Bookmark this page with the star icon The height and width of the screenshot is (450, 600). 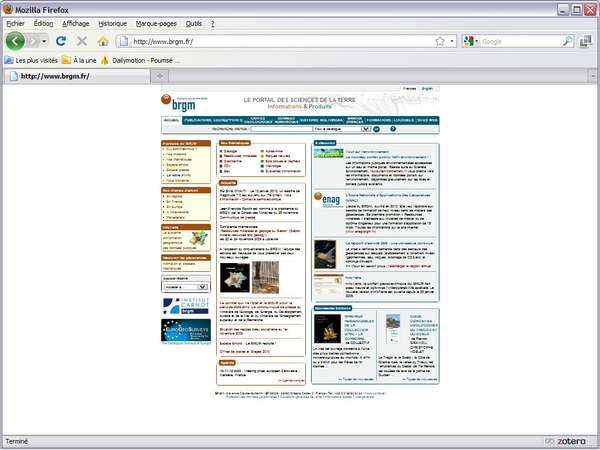pos(439,42)
